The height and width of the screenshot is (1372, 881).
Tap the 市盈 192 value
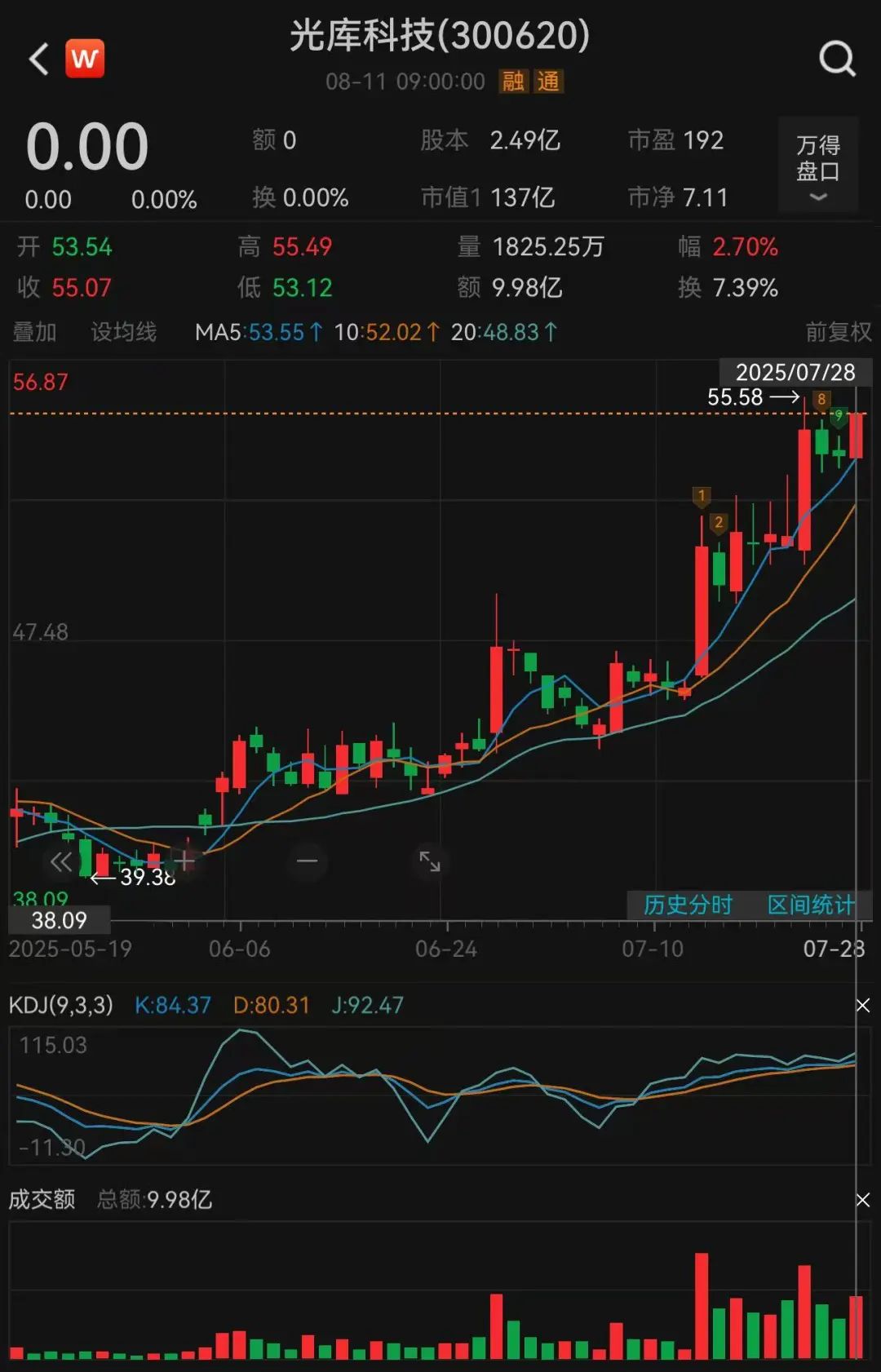(x=675, y=140)
